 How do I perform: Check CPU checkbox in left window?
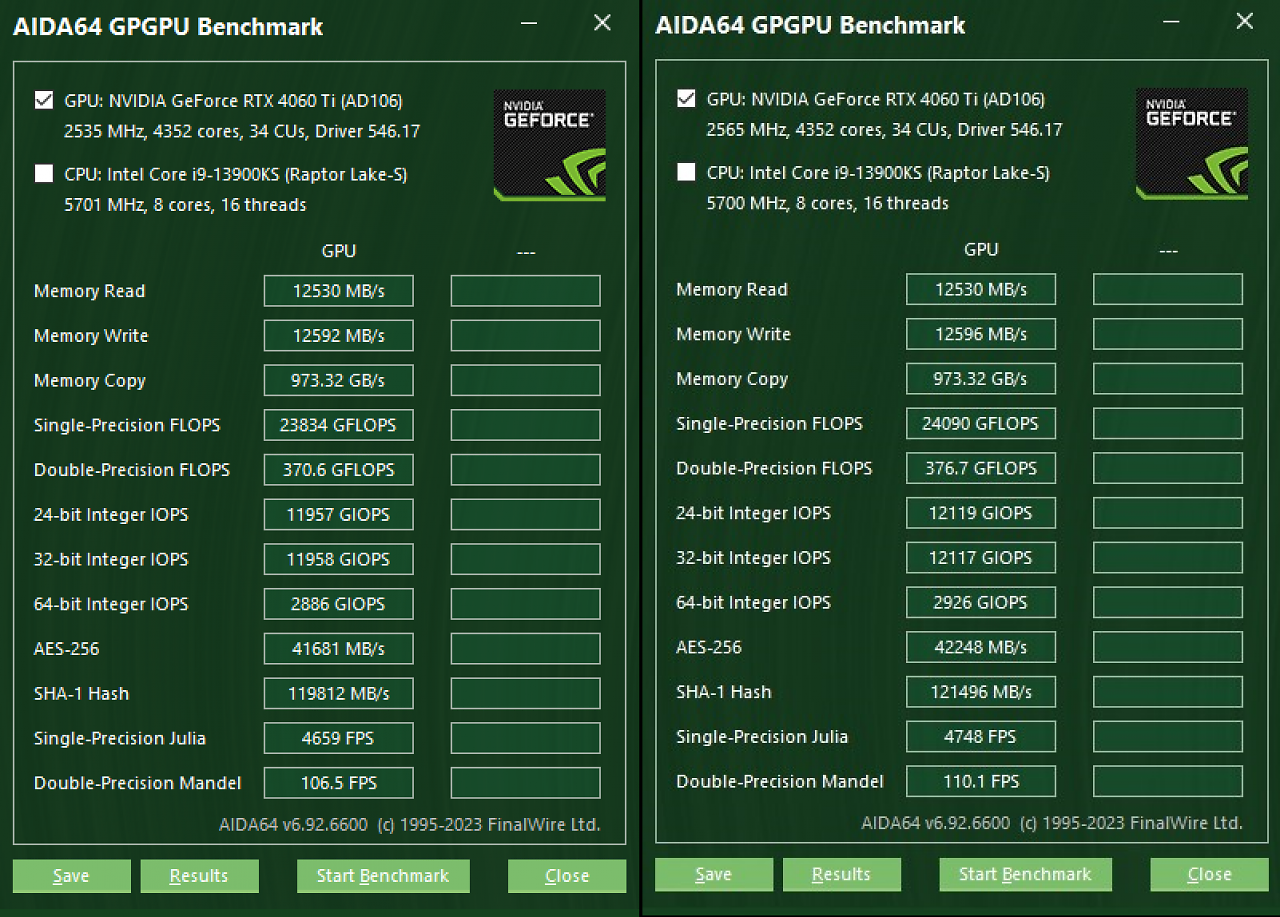pos(43,174)
